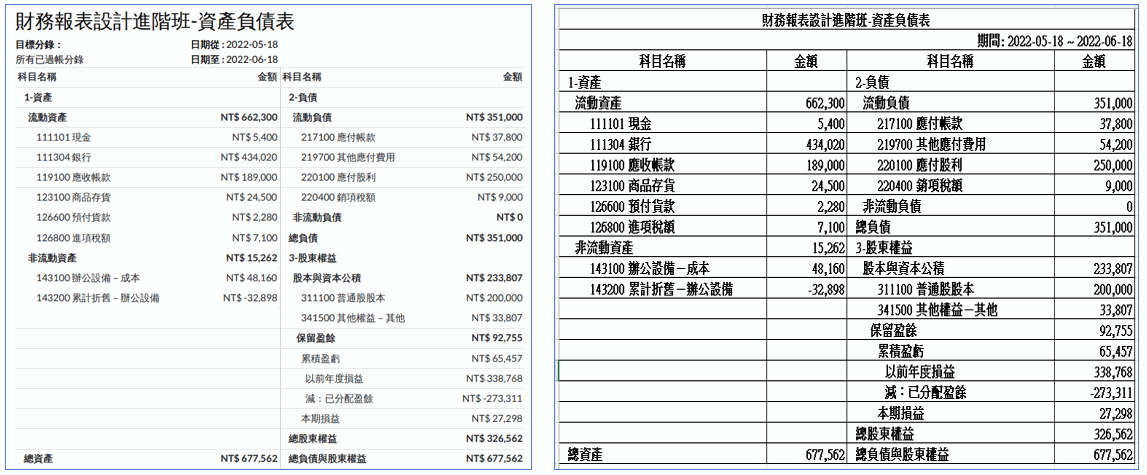Click 保留盈餘 NT$ 92,755 amount
The image size is (1147, 475).
click(497, 338)
